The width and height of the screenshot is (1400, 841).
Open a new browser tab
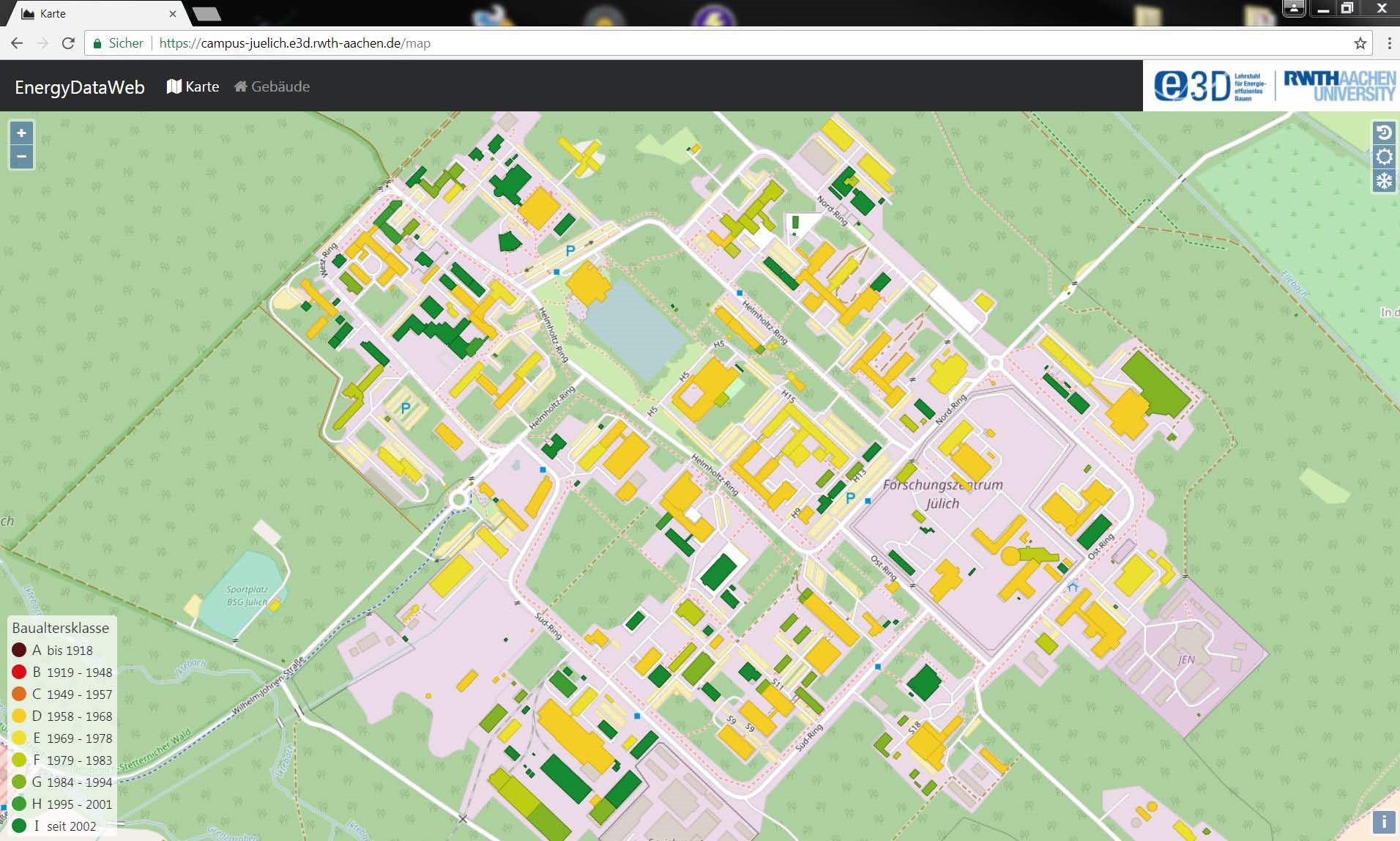pyautogui.click(x=206, y=13)
